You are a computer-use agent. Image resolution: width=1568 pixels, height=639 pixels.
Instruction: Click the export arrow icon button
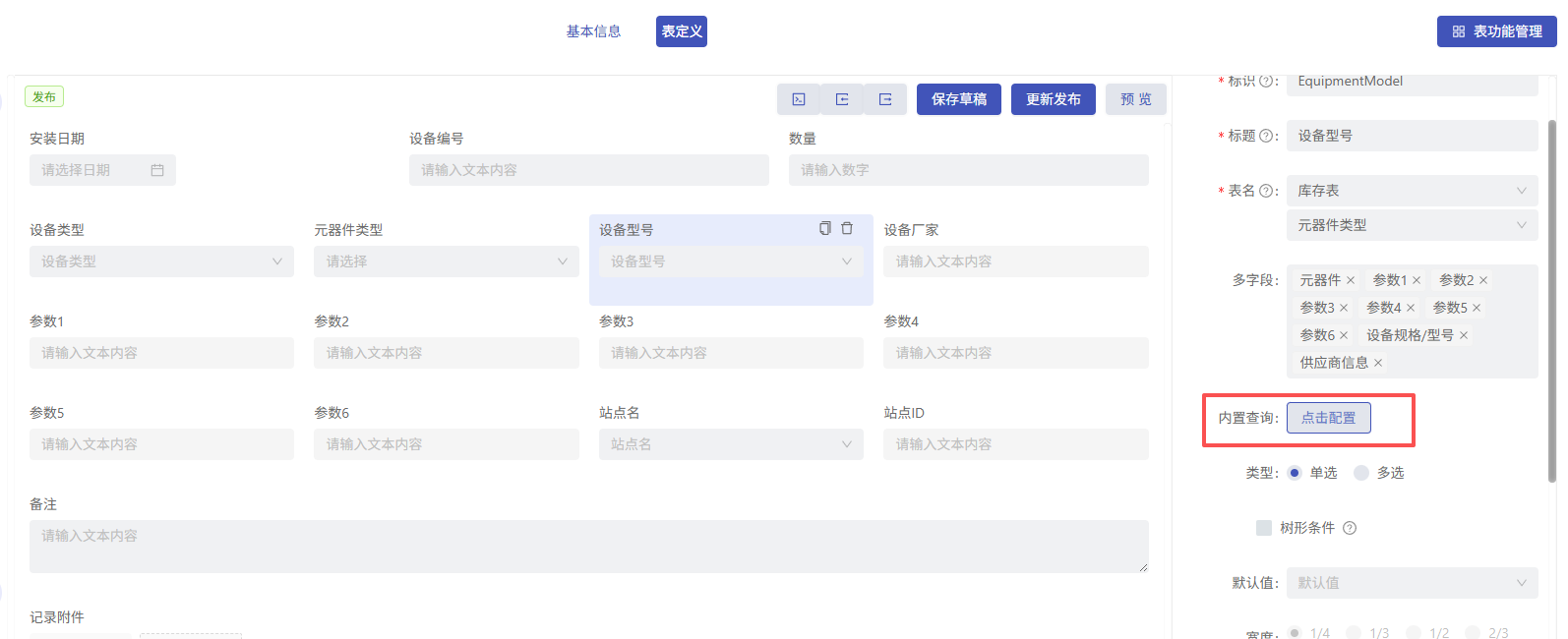tap(885, 99)
